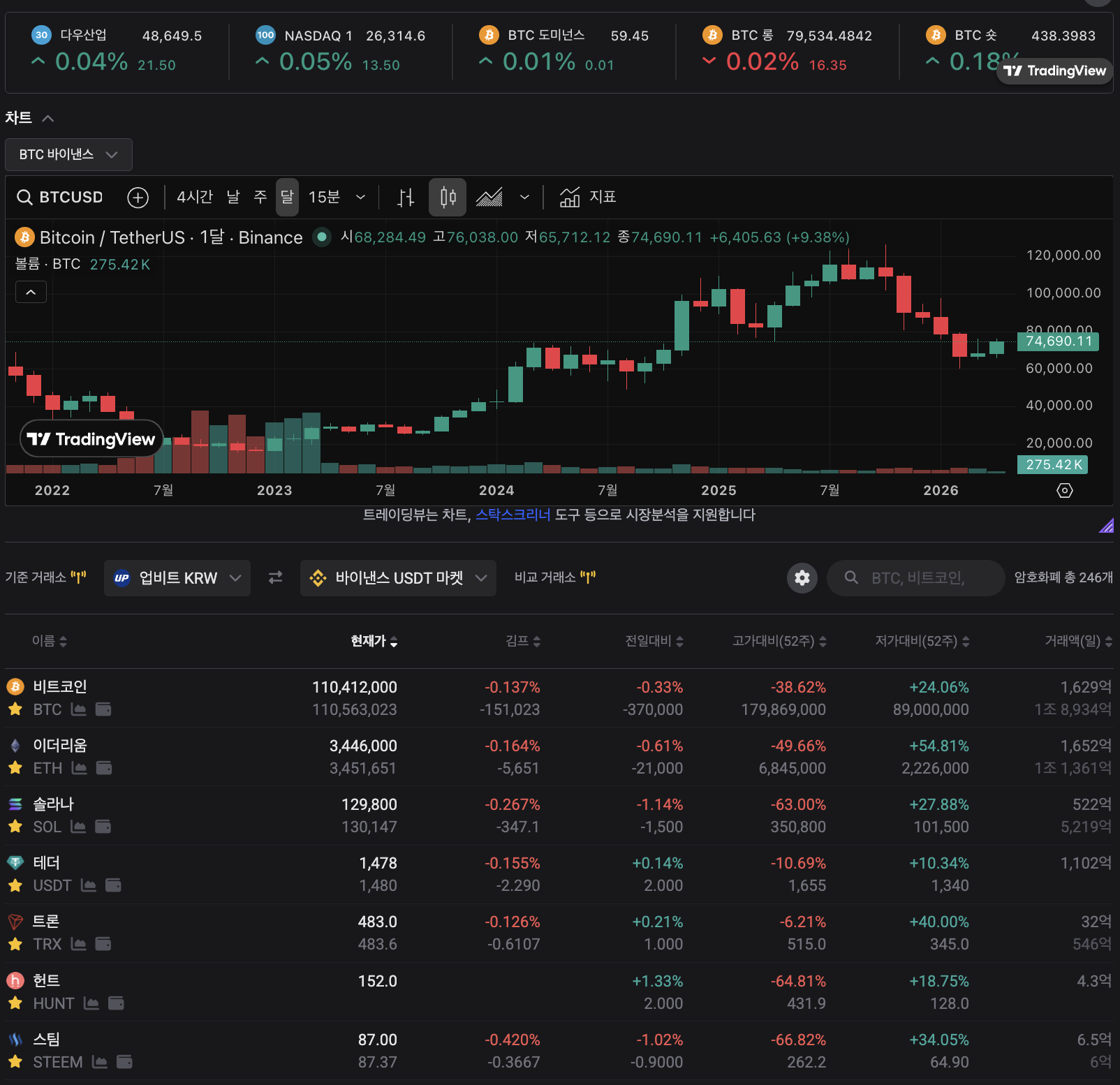Image resolution: width=1120 pixels, height=1085 pixels.
Task: Toggle the TRX favorite star
Action: point(15,944)
